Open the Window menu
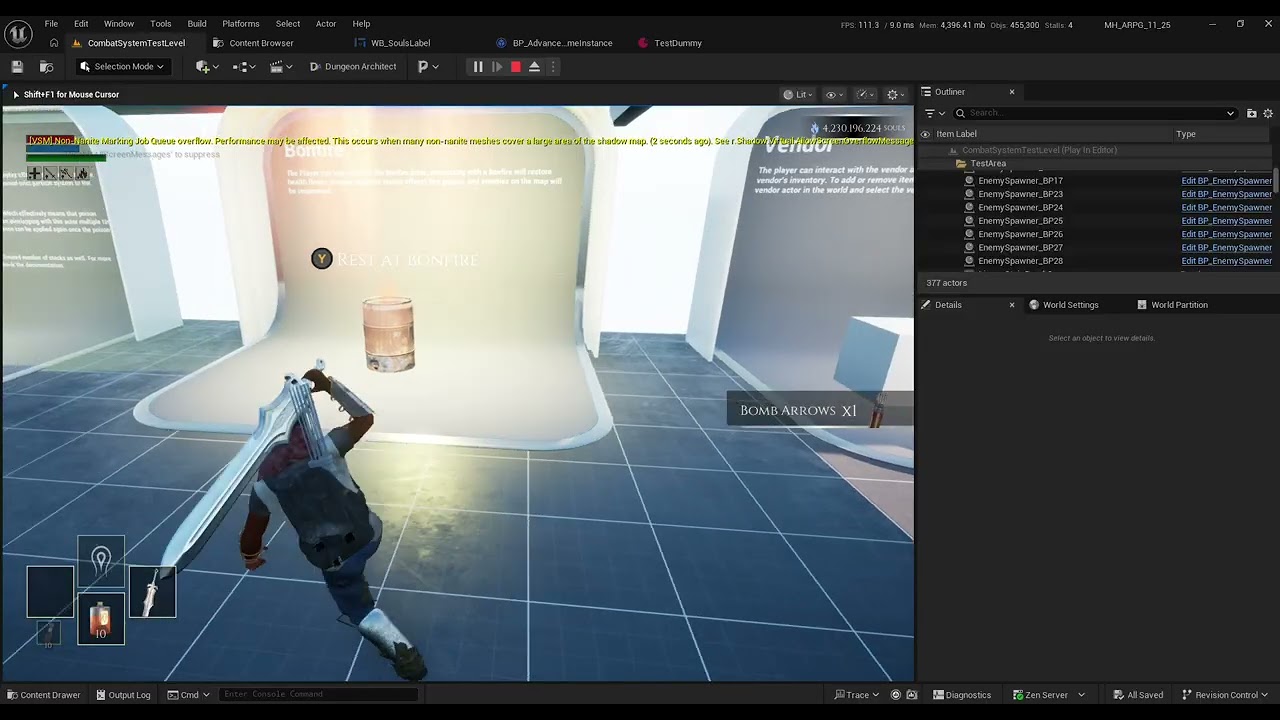 (x=119, y=24)
